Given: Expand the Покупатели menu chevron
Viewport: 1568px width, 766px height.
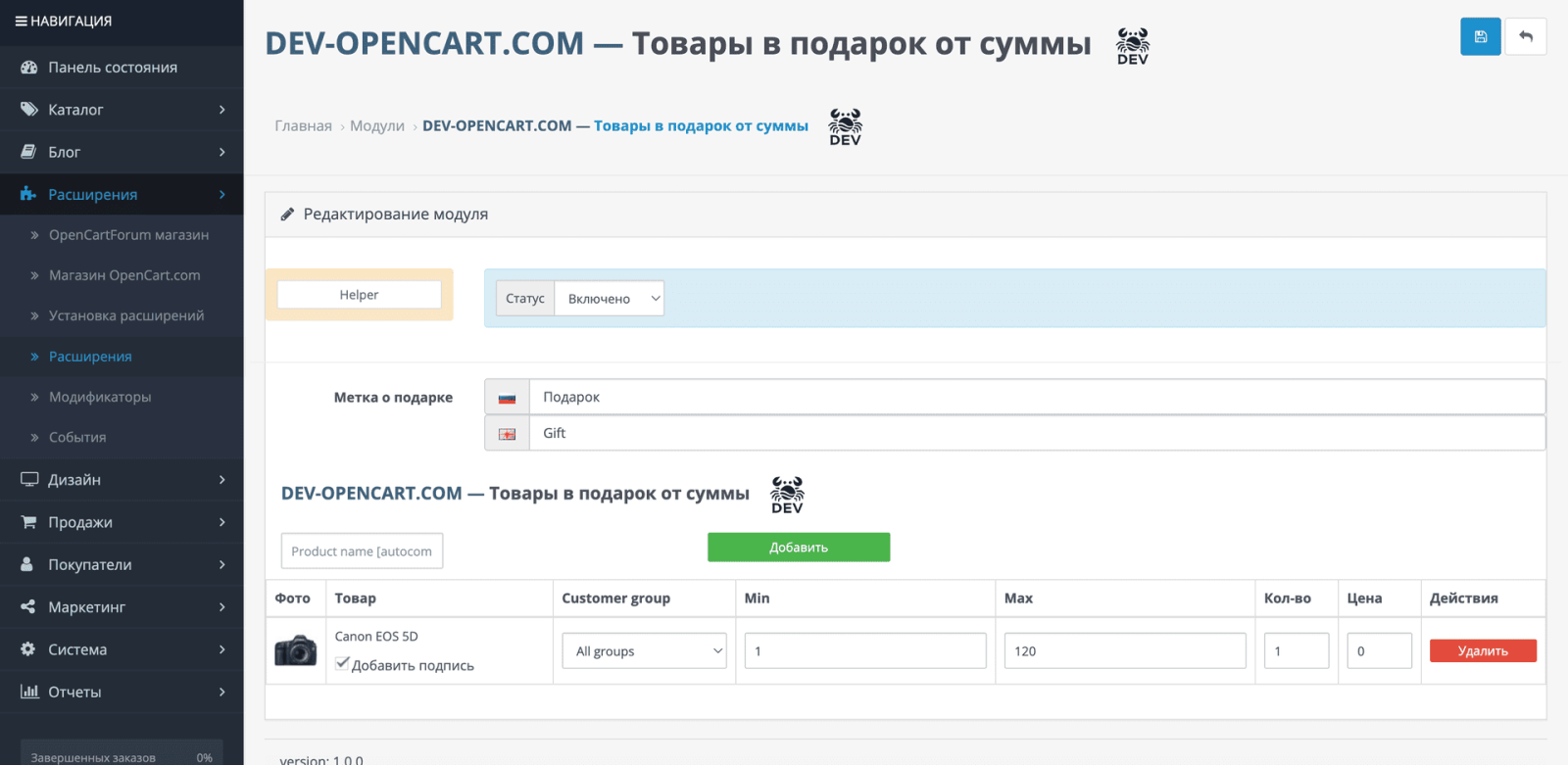Looking at the screenshot, I should pyautogui.click(x=222, y=564).
